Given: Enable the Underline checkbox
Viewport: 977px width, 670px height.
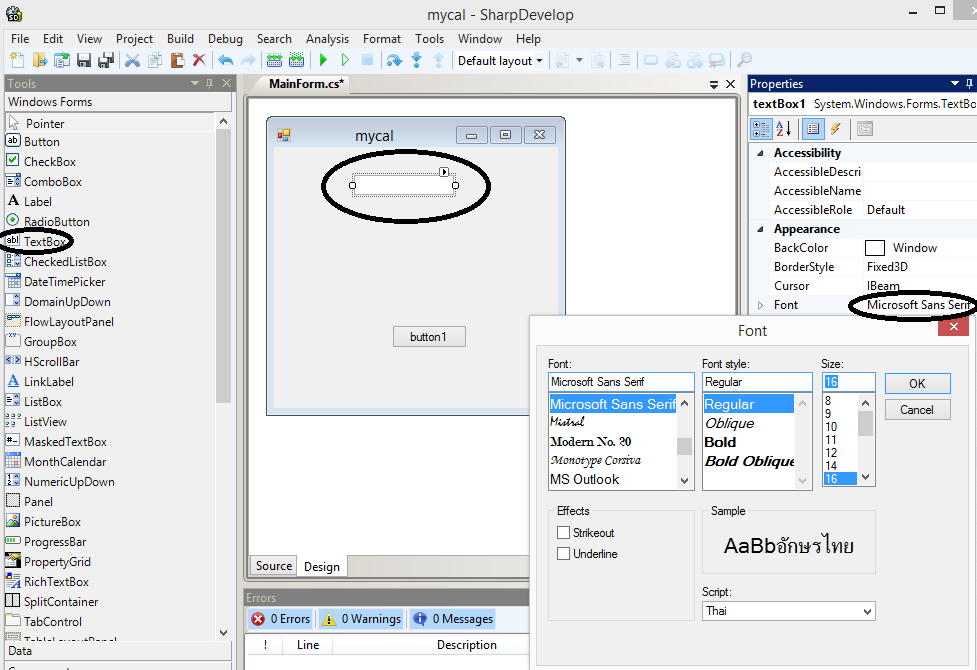Looking at the screenshot, I should (564, 554).
